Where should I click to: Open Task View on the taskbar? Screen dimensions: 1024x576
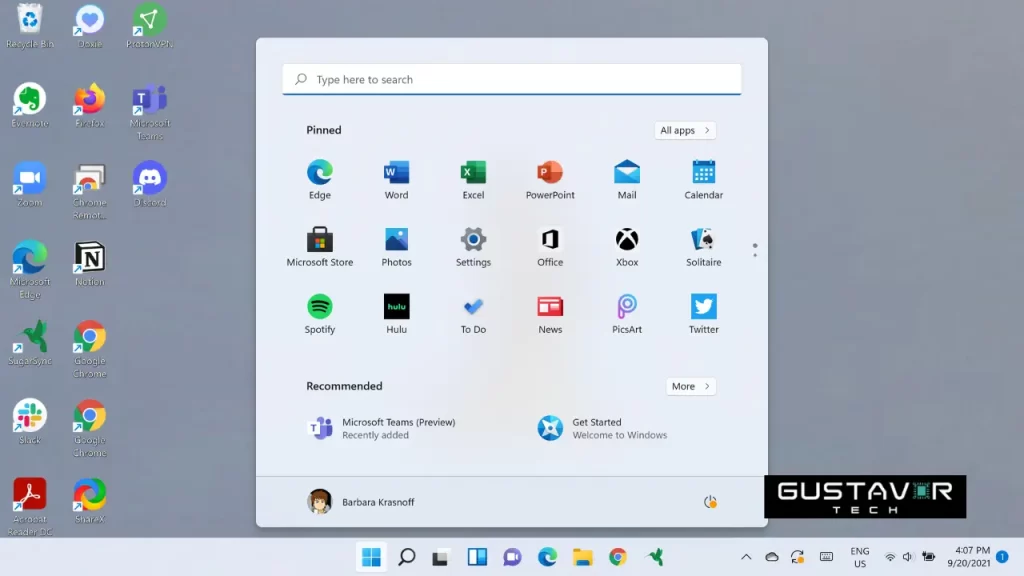tap(441, 557)
